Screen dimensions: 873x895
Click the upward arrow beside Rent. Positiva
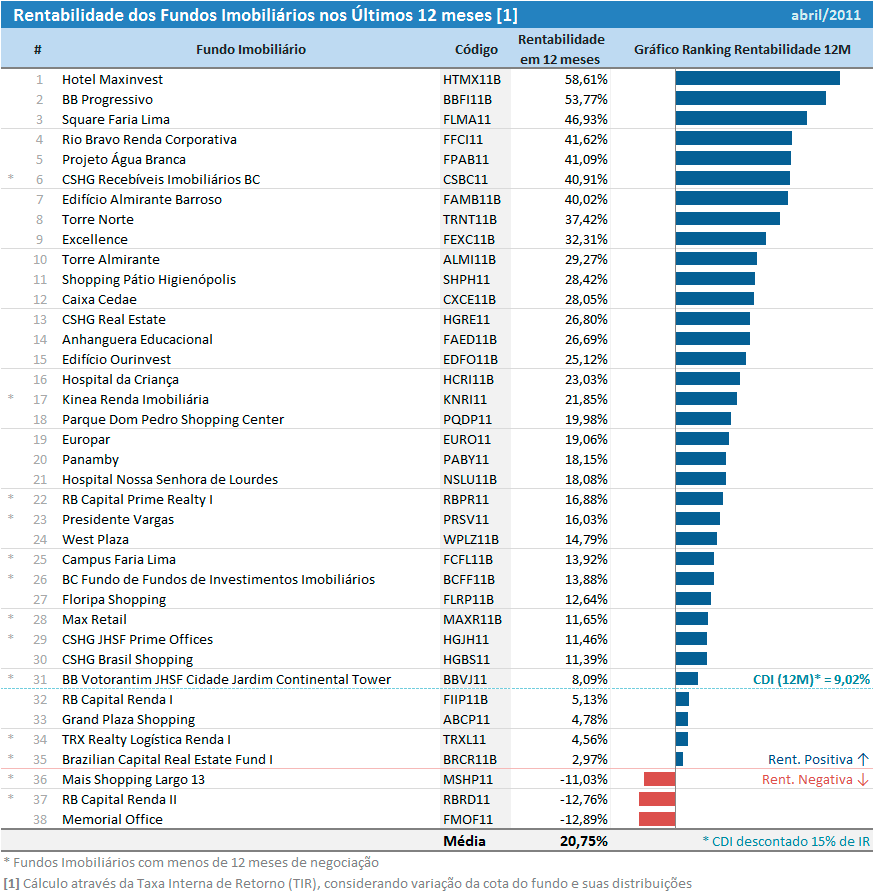coord(863,759)
